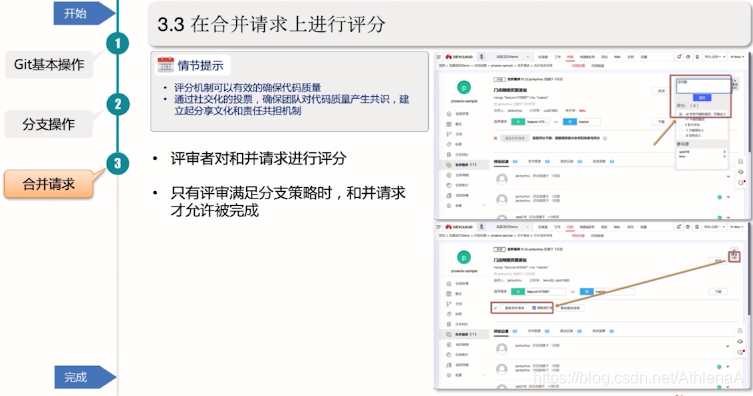This screenshot has width=753, height=396.
Task: Open user account dropdown in upper screenshot header
Action: (737, 57)
